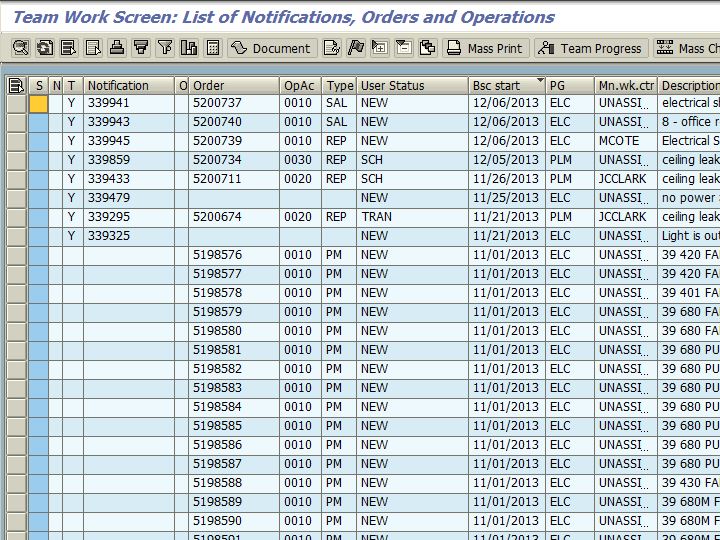Toggle row selector for notification 339941
720x540 pixels.
[16, 104]
